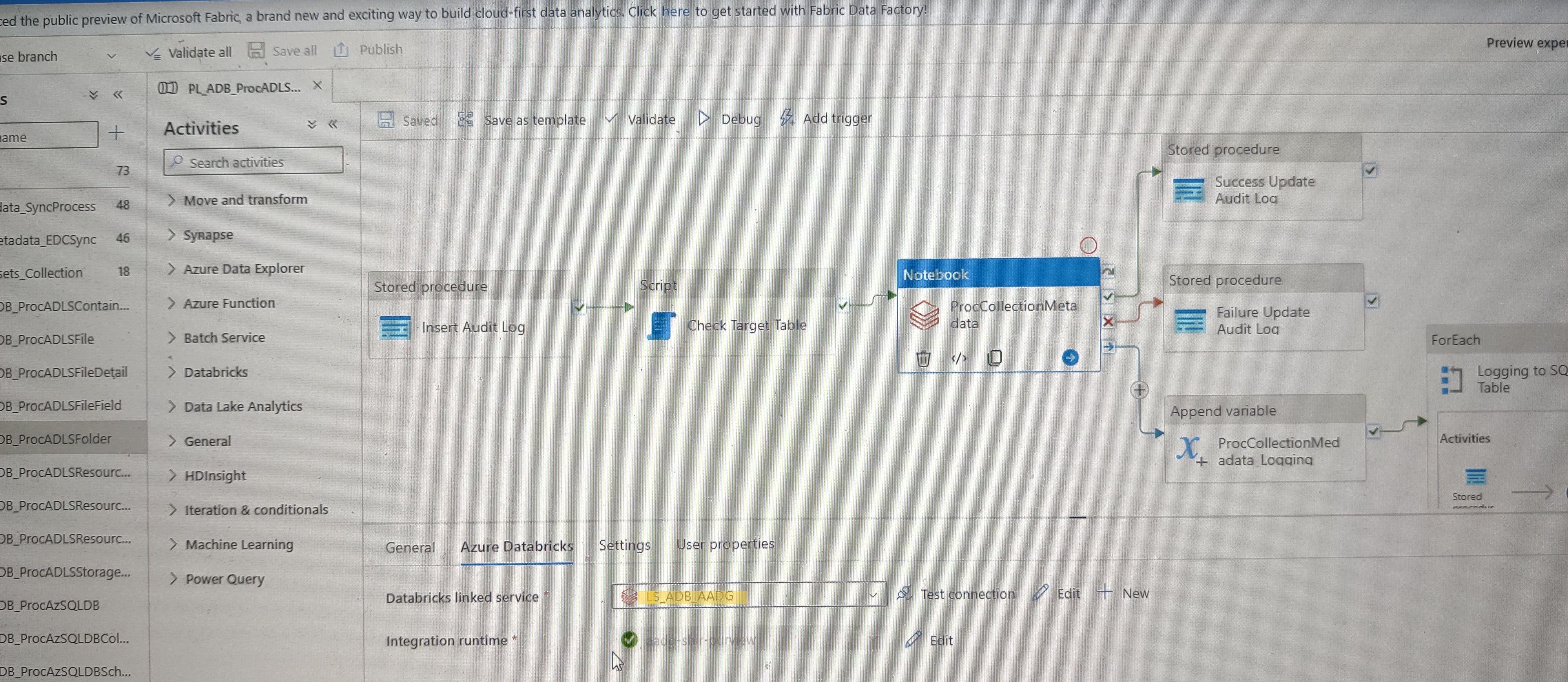1568x682 pixels.
Task: Click the Insert Audit Log stored procedure icon
Action: pyautogui.click(x=394, y=328)
